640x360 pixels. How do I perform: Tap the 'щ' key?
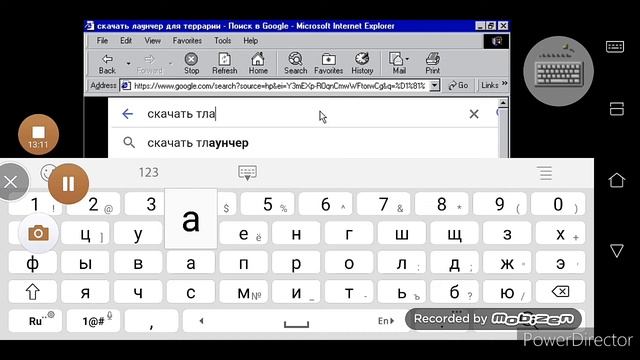pos(454,233)
